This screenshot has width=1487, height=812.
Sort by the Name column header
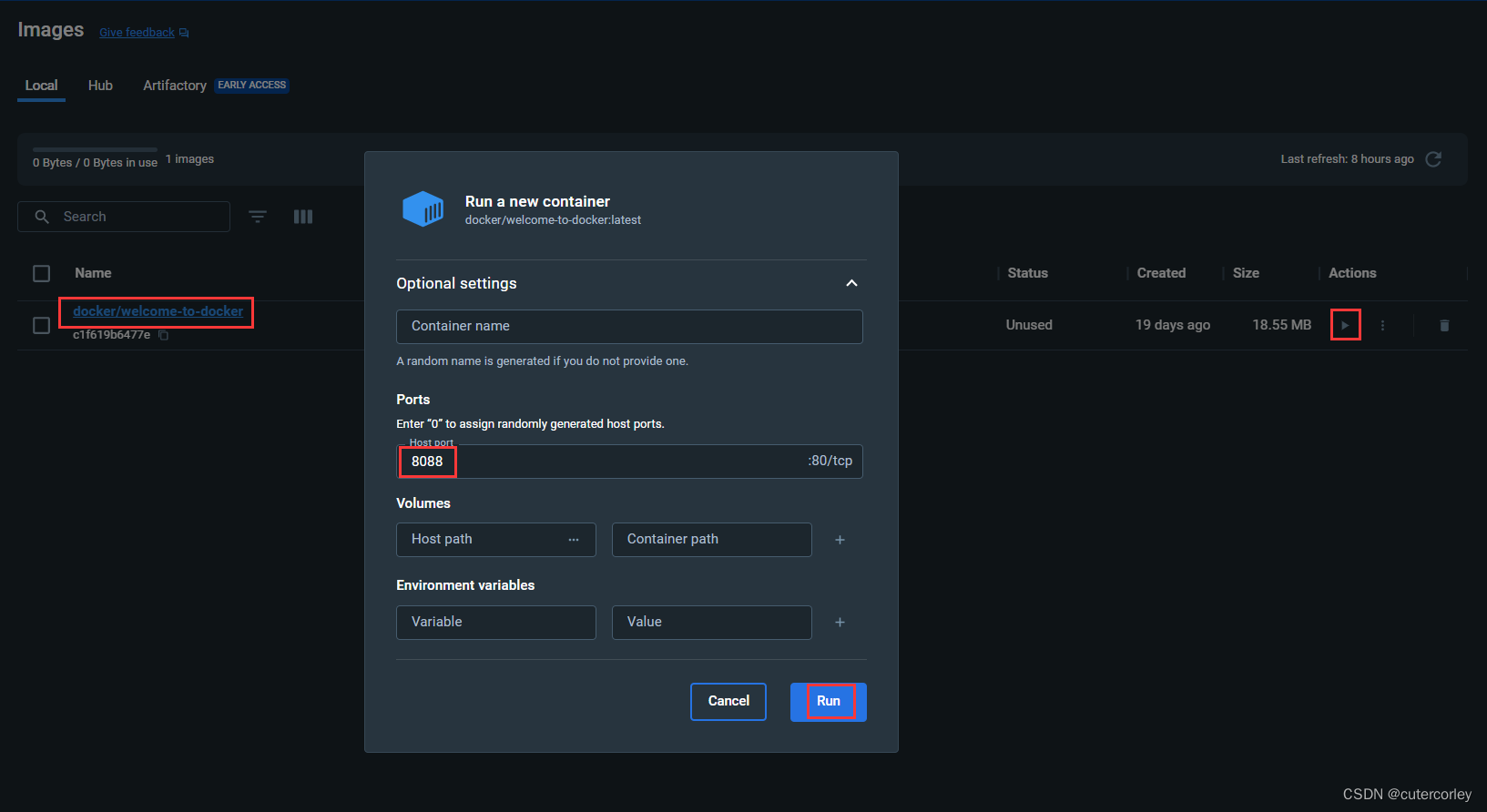click(x=93, y=273)
